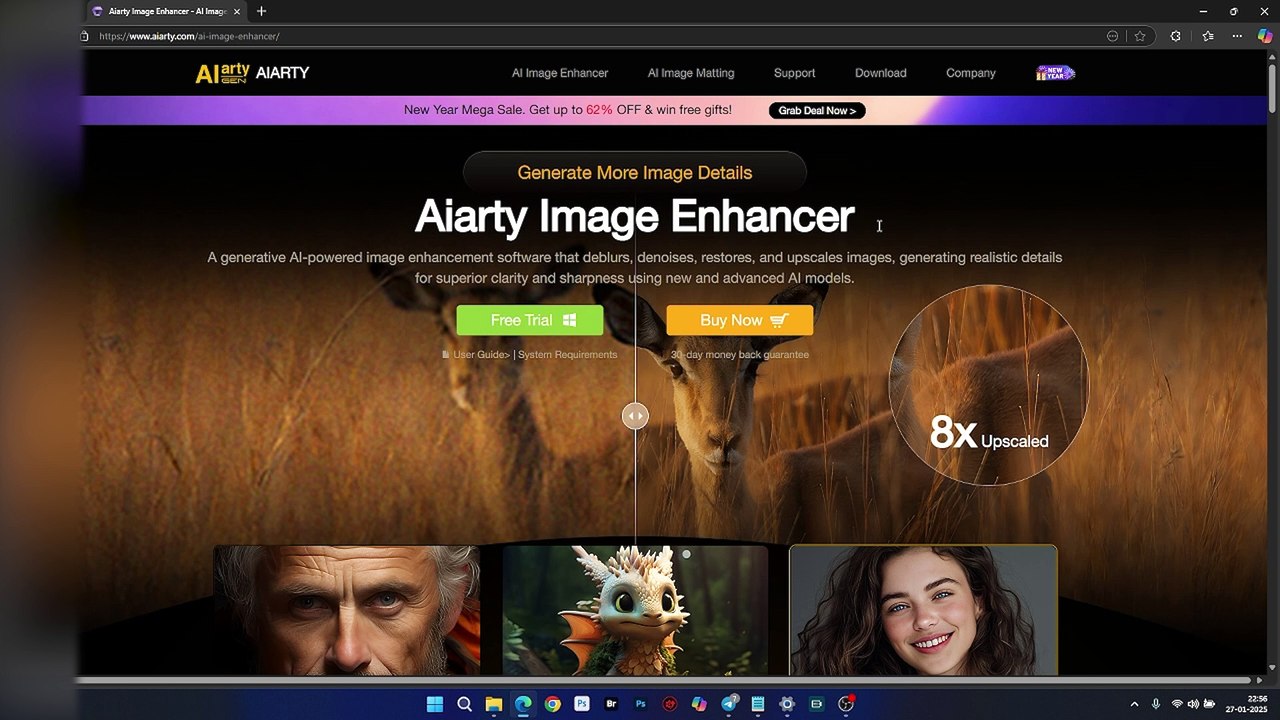Open Windows Settings from taskbar

pyautogui.click(x=787, y=704)
